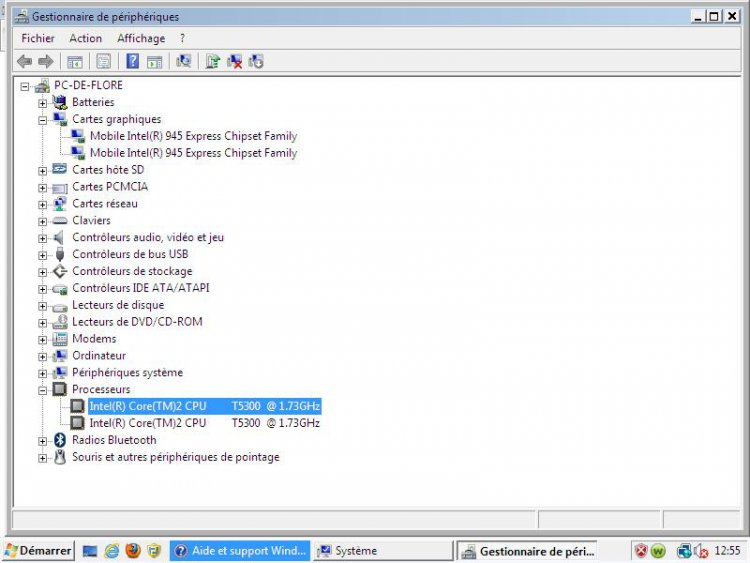The height and width of the screenshot is (563, 750).
Task: Switch to Aide et support Windows taskbar button
Action: pos(240,551)
